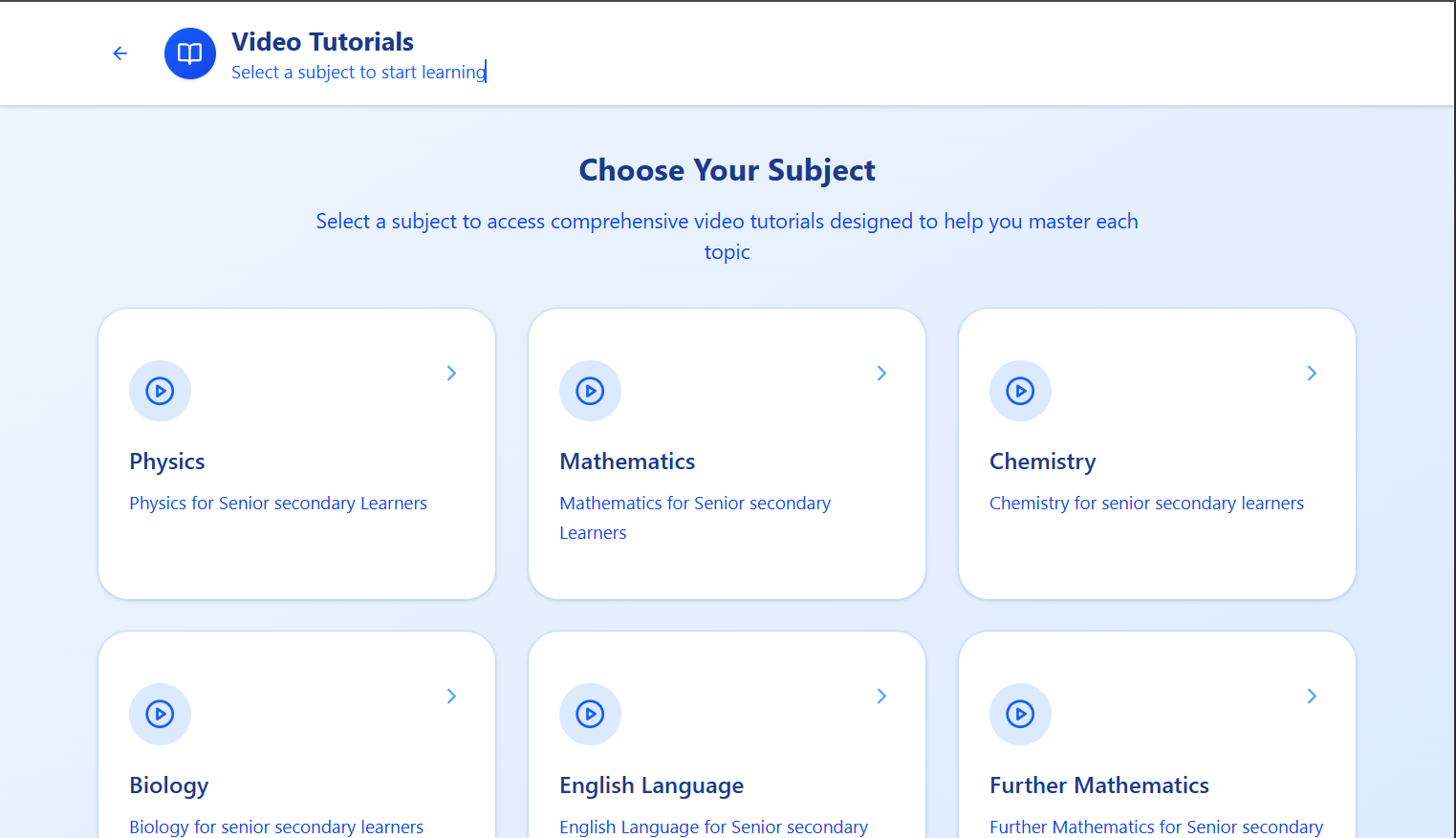Click the back arrow in the header
The height and width of the screenshot is (838, 1456).
(120, 54)
